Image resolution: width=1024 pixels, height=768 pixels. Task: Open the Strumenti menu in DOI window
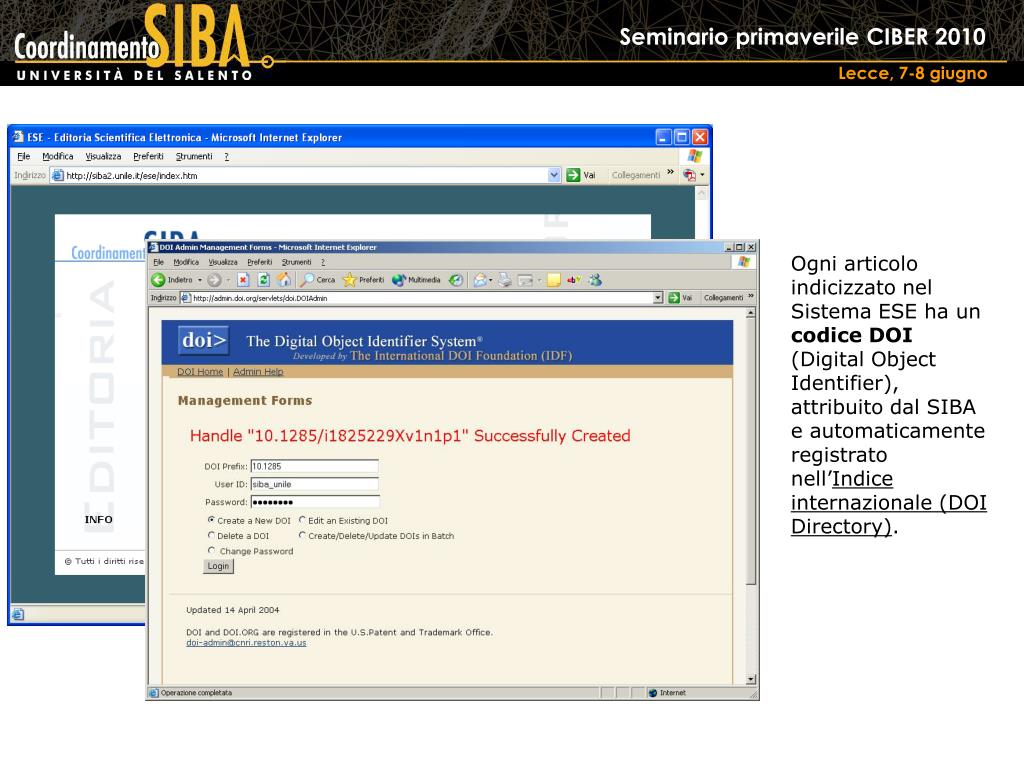(x=296, y=262)
